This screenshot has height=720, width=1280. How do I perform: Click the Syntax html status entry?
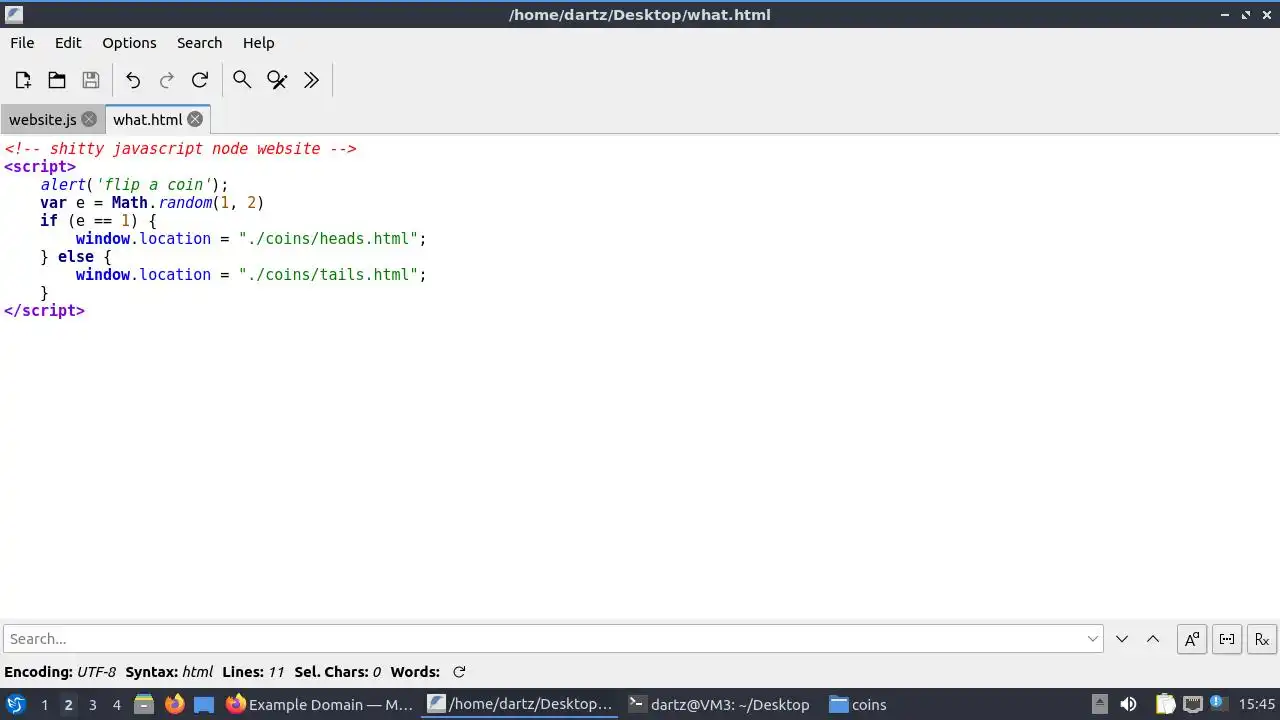(x=169, y=672)
